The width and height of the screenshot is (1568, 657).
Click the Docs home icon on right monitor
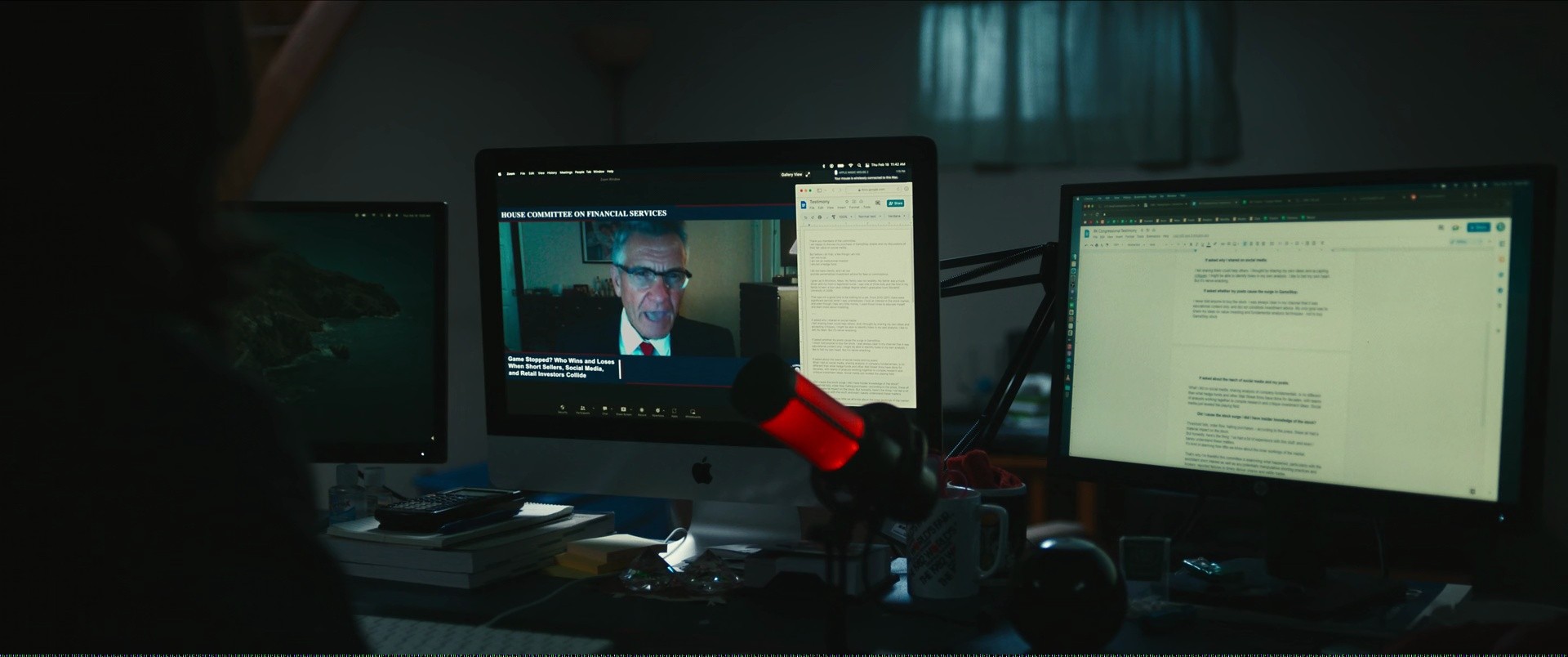pyautogui.click(x=1086, y=234)
